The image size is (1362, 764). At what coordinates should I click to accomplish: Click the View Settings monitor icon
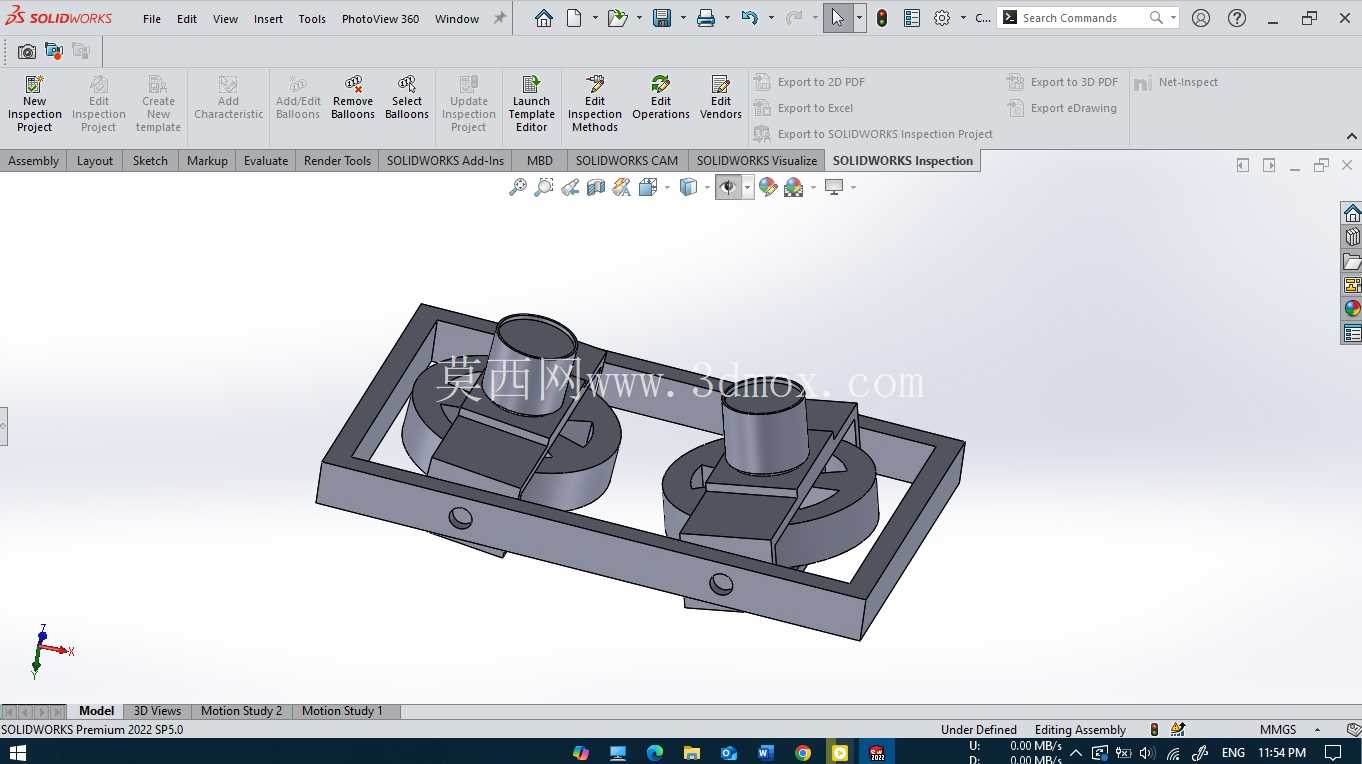834,187
